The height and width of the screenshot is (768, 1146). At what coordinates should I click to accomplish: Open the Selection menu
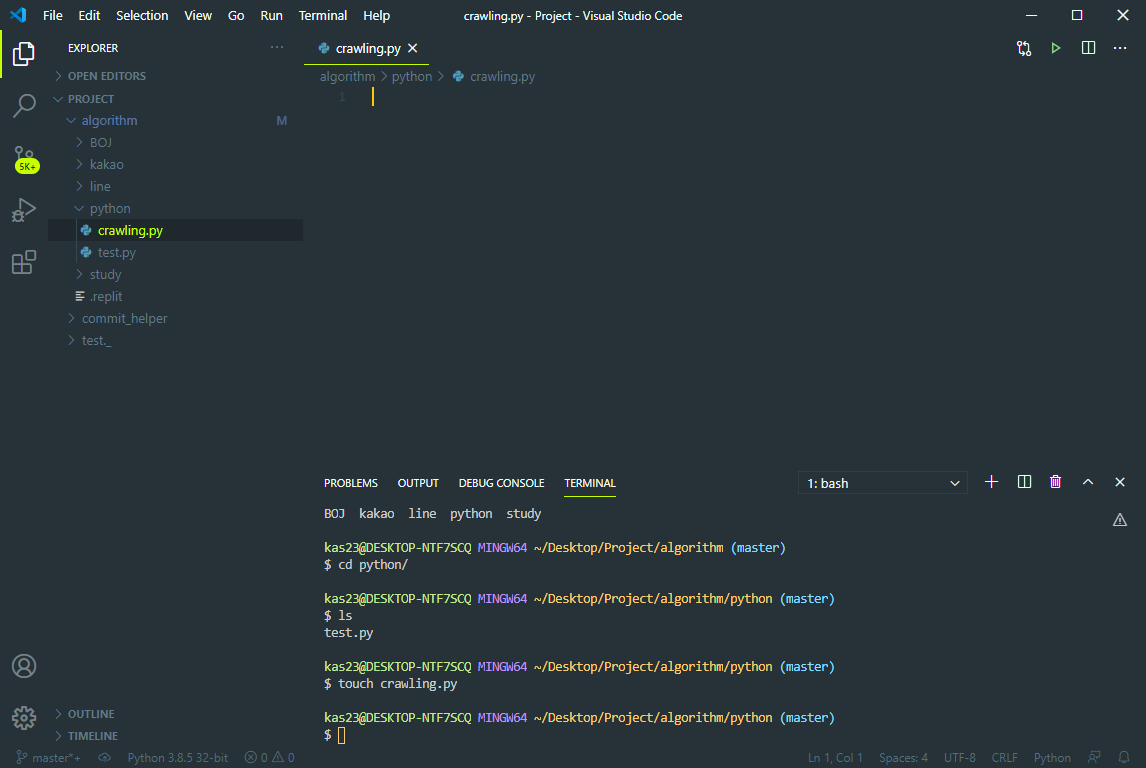[x=142, y=15]
